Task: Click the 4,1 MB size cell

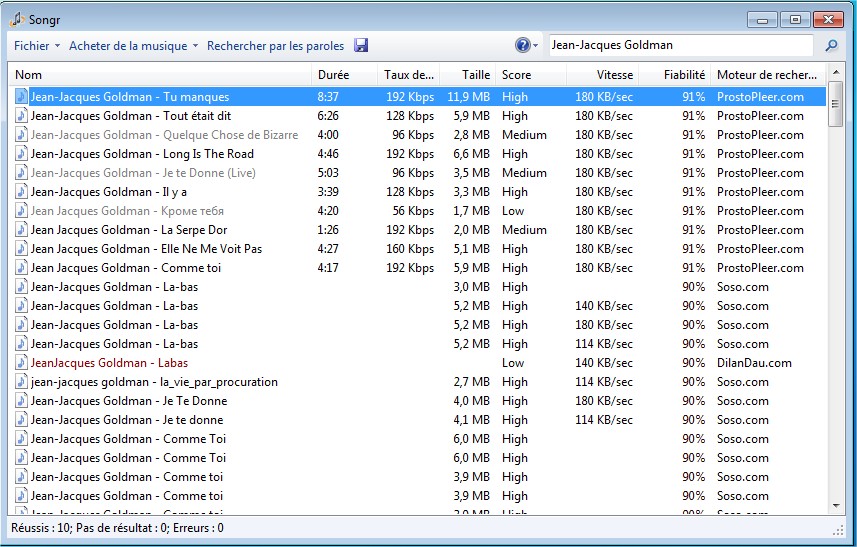Action: click(472, 420)
